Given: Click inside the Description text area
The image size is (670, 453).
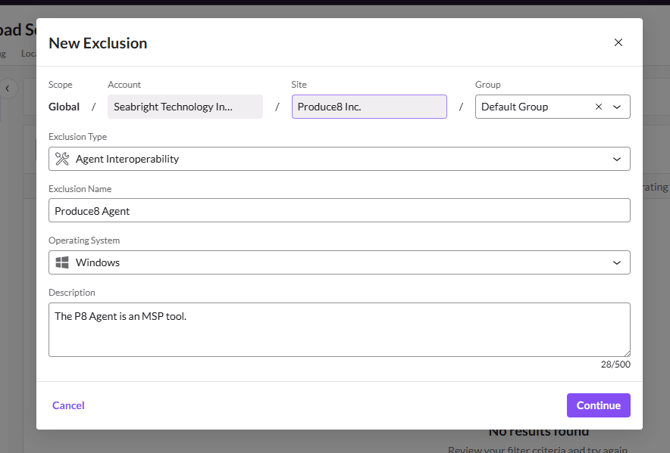Looking at the screenshot, I should [339, 330].
